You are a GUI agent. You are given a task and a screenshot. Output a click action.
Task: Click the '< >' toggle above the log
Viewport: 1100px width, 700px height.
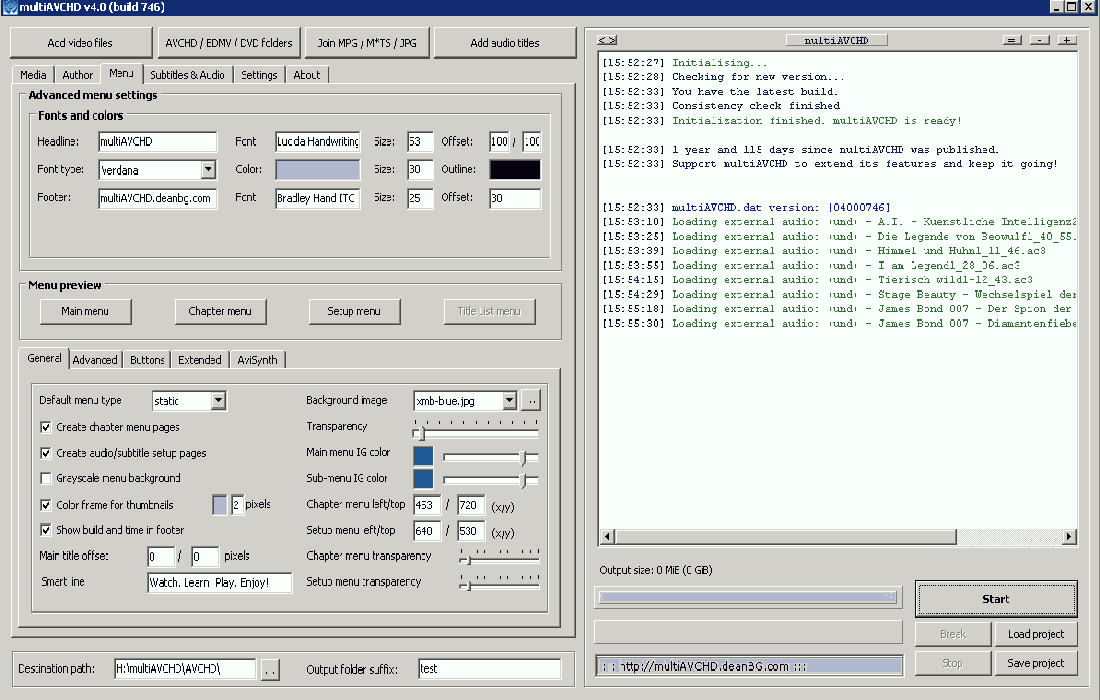[606, 40]
